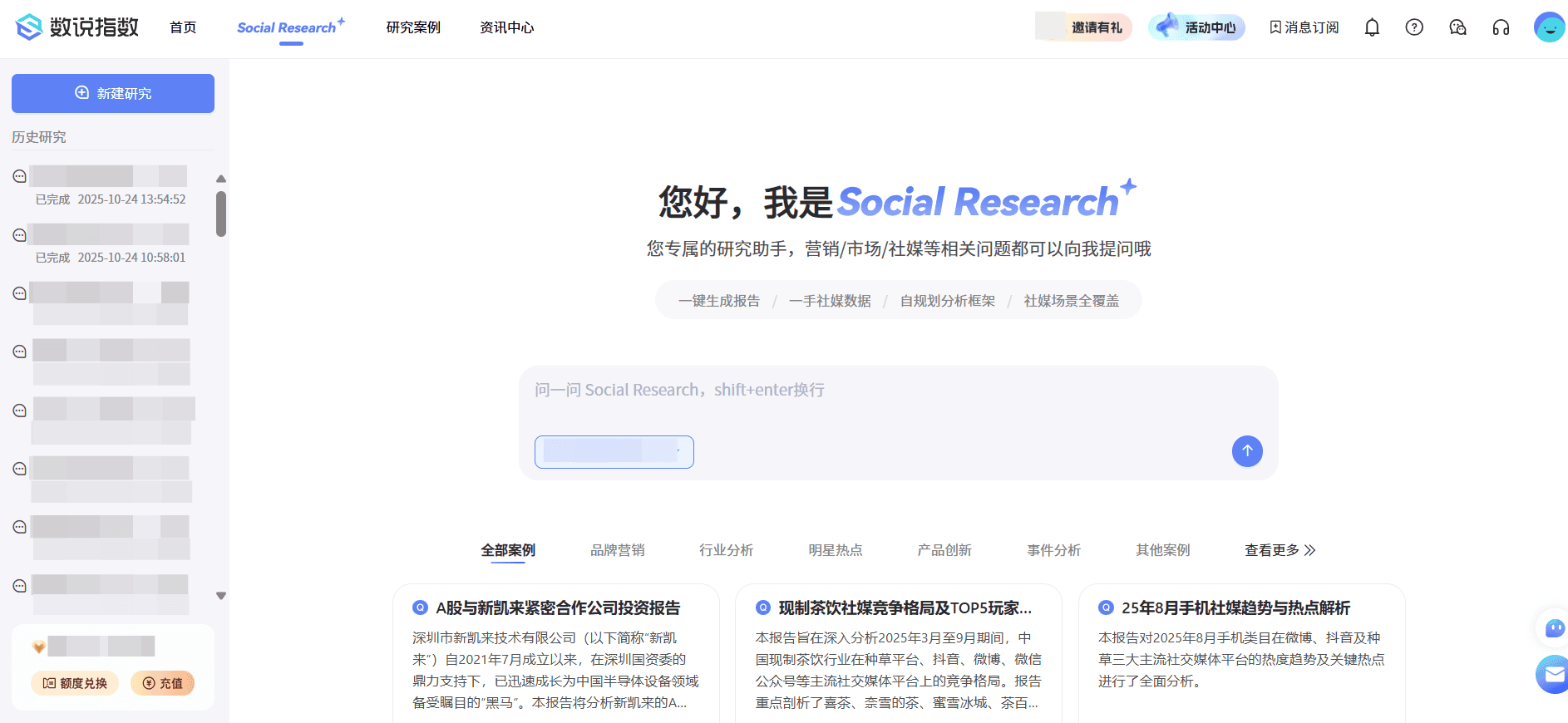Click the chat bubble icon in top bar
Image resolution: width=1568 pixels, height=723 pixels.
coord(1457,27)
